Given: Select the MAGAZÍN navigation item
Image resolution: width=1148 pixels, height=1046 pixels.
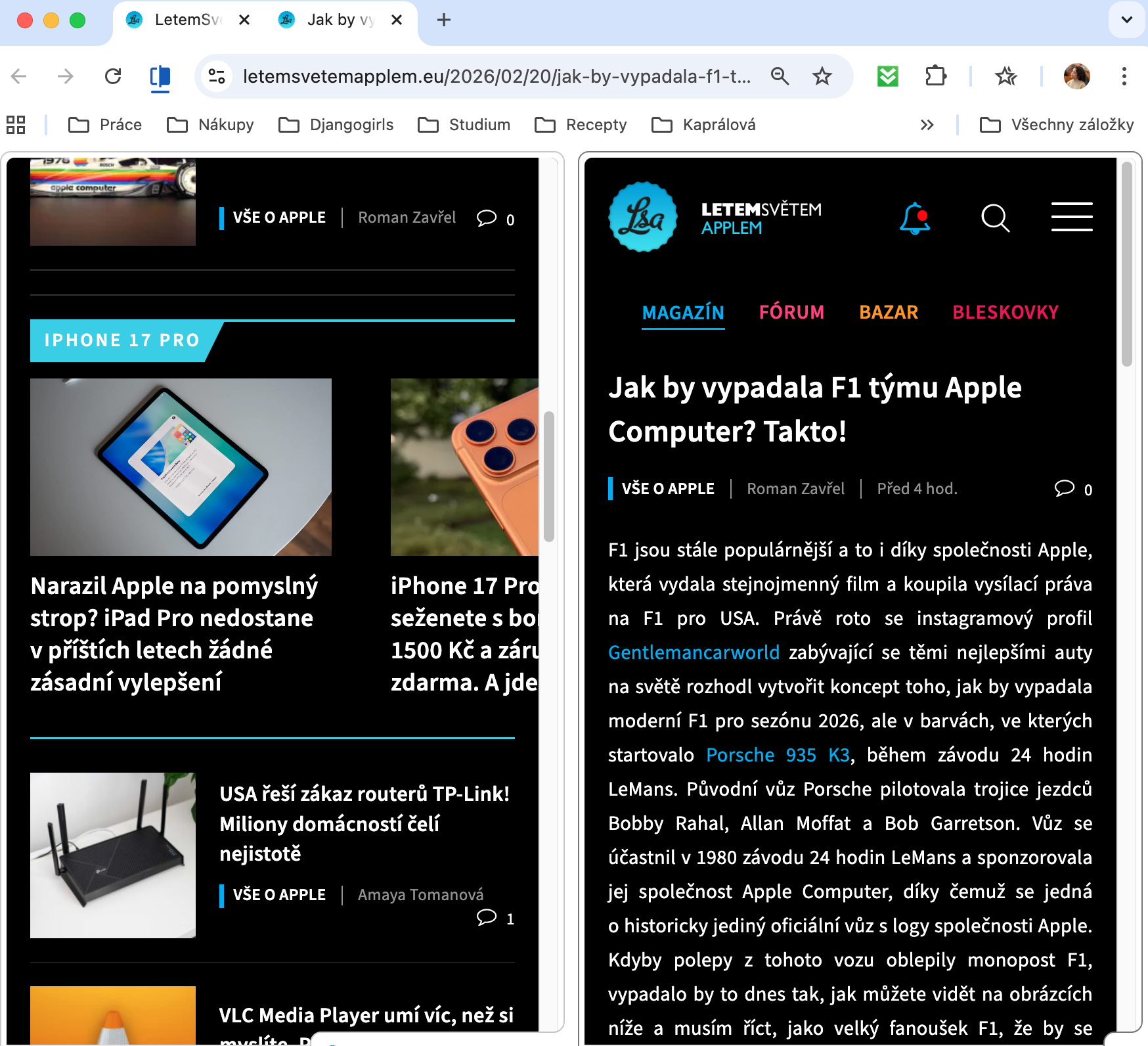Looking at the screenshot, I should [683, 313].
